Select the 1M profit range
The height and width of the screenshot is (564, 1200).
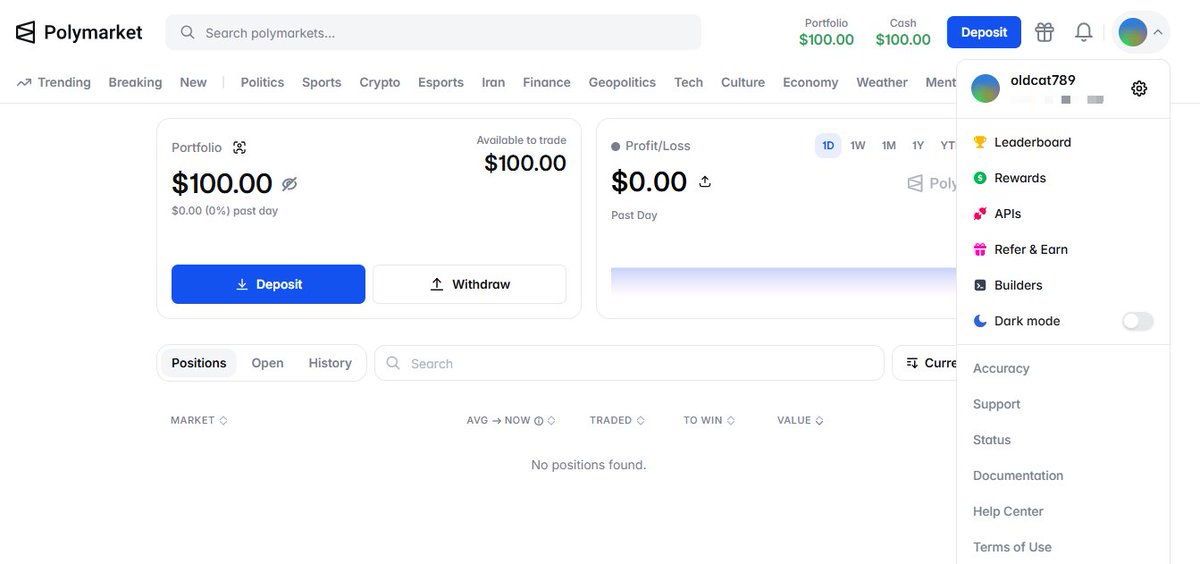tap(889, 146)
